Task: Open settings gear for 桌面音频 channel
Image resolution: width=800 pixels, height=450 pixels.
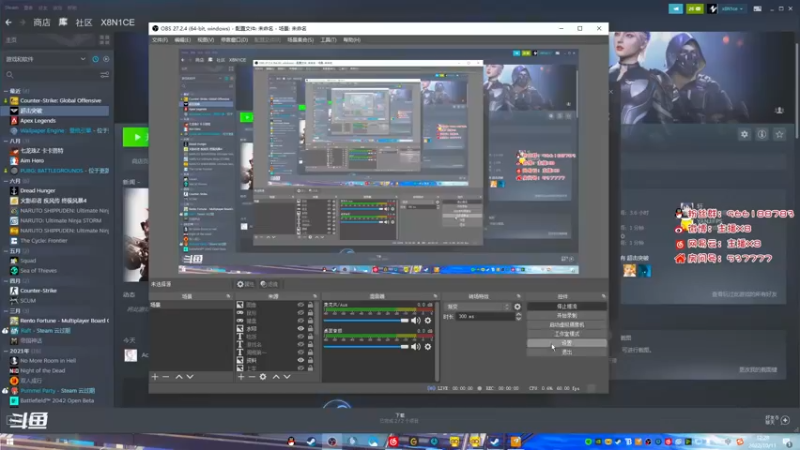Action: pyautogui.click(x=428, y=346)
